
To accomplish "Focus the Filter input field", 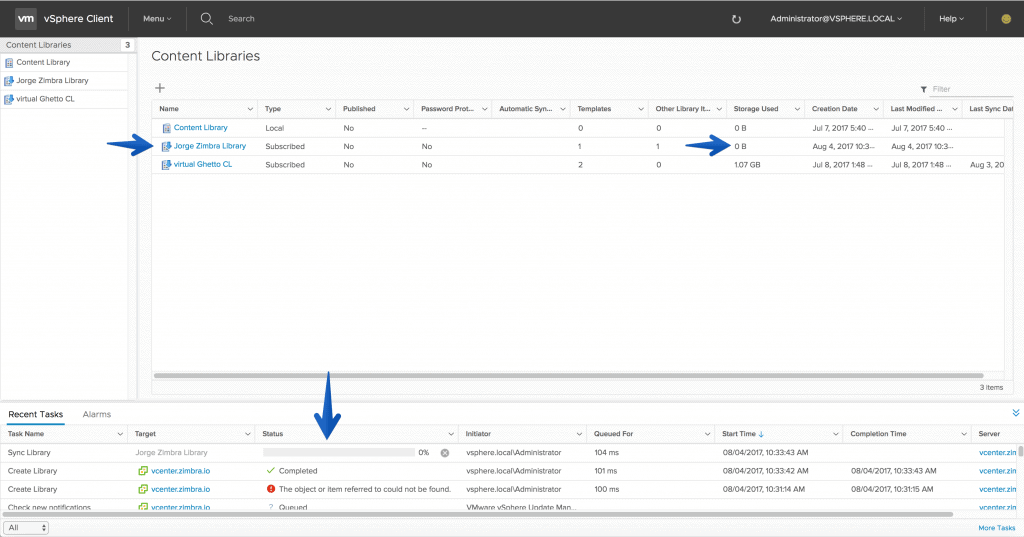I will coord(972,90).
